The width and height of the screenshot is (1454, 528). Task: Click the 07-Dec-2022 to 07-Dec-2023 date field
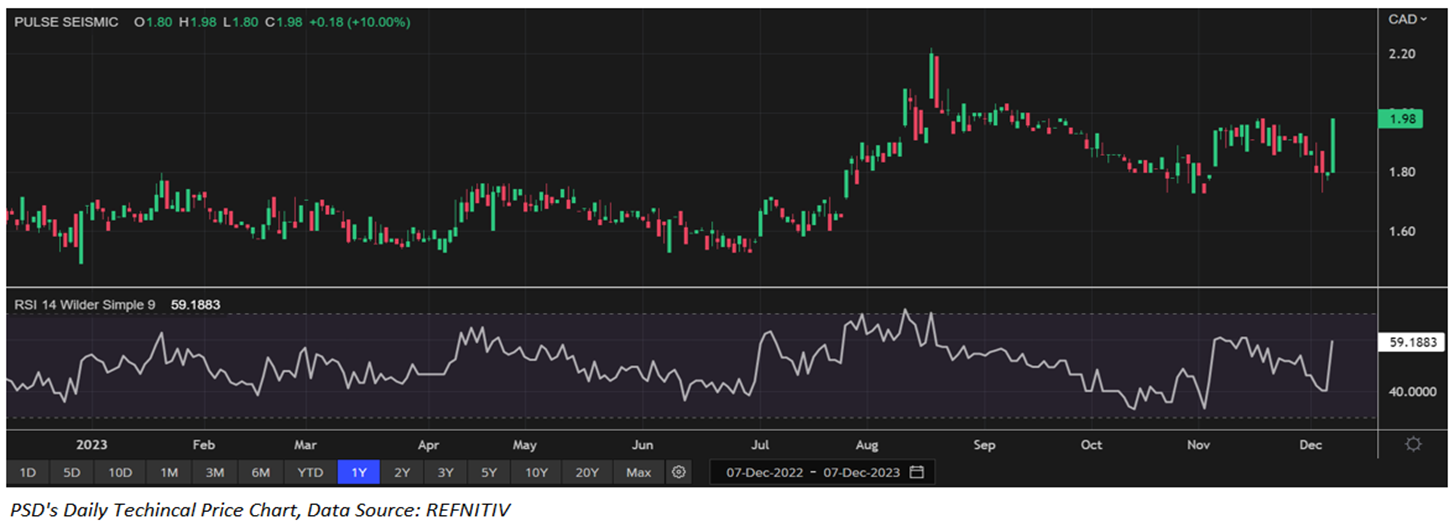[812, 472]
